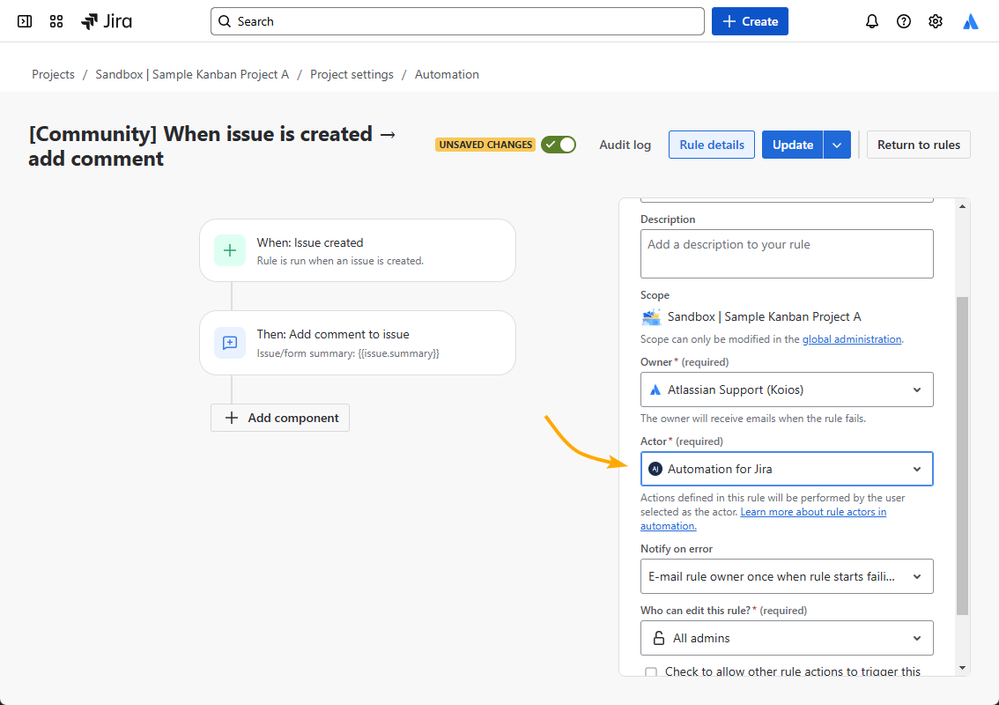
Task: Open the notifications bell
Action: click(x=872, y=22)
